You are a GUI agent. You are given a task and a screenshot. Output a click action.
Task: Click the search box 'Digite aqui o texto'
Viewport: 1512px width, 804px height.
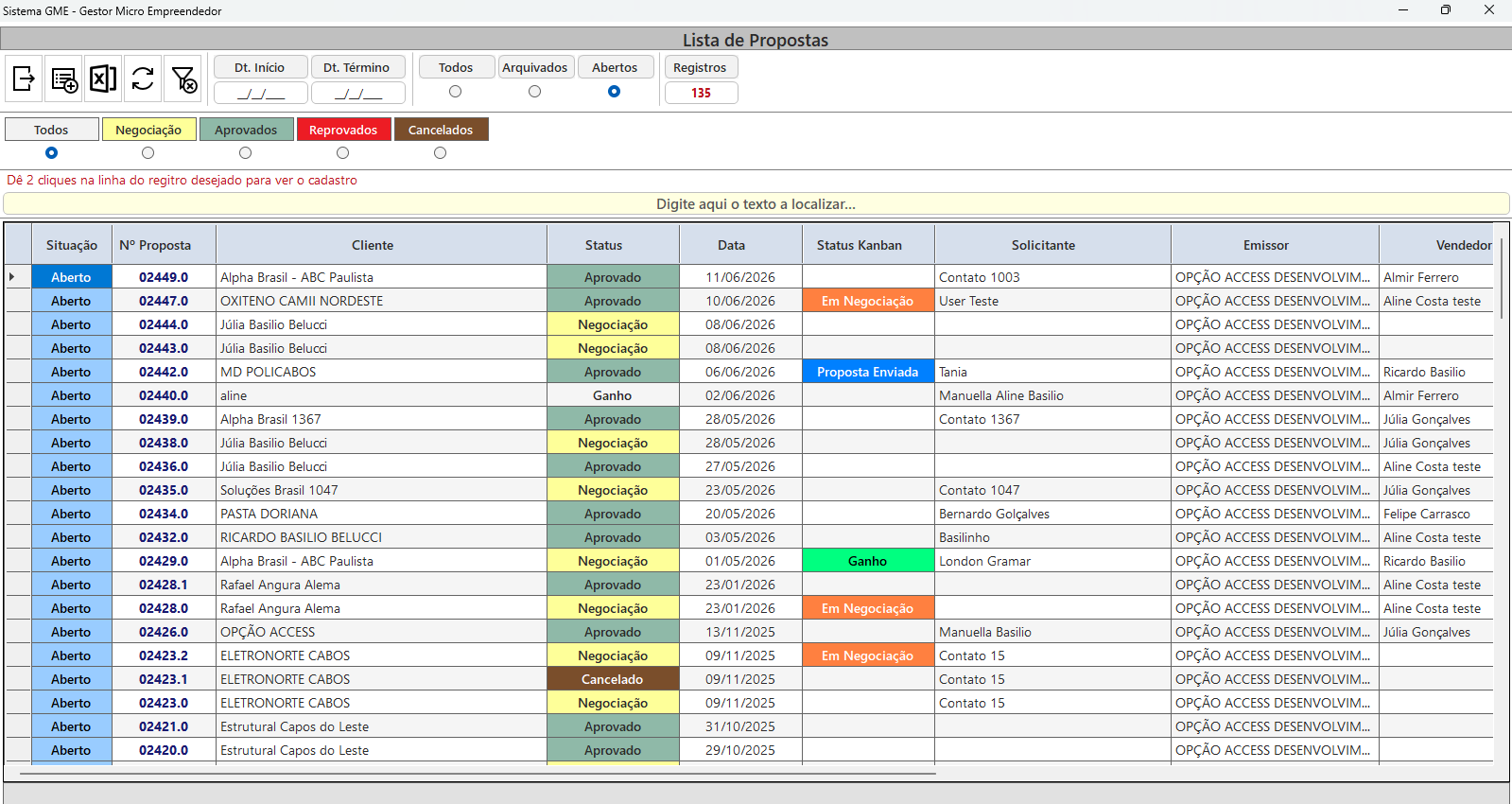[x=756, y=204]
